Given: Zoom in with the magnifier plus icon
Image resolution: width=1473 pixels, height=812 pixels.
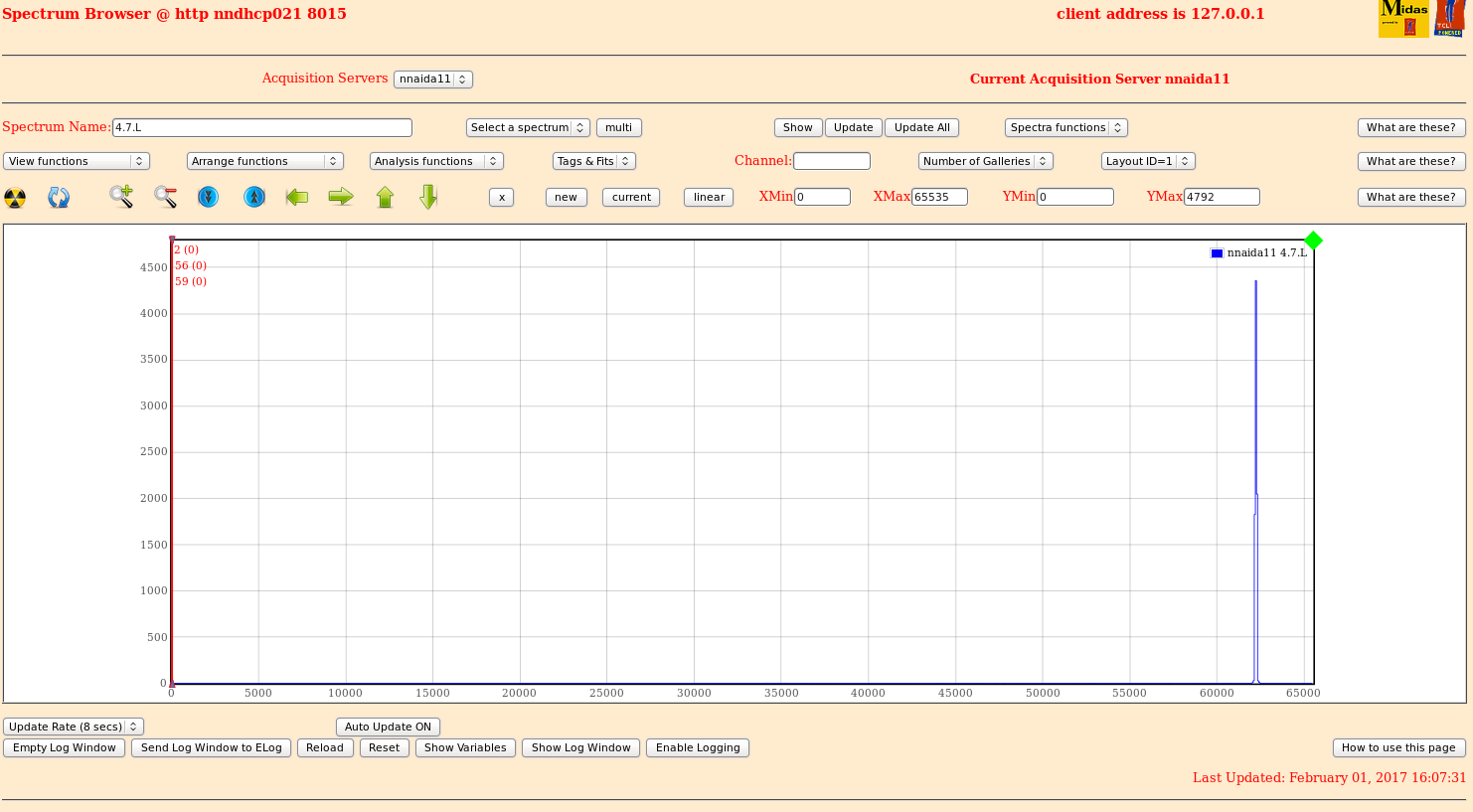Looking at the screenshot, I should (x=121, y=197).
